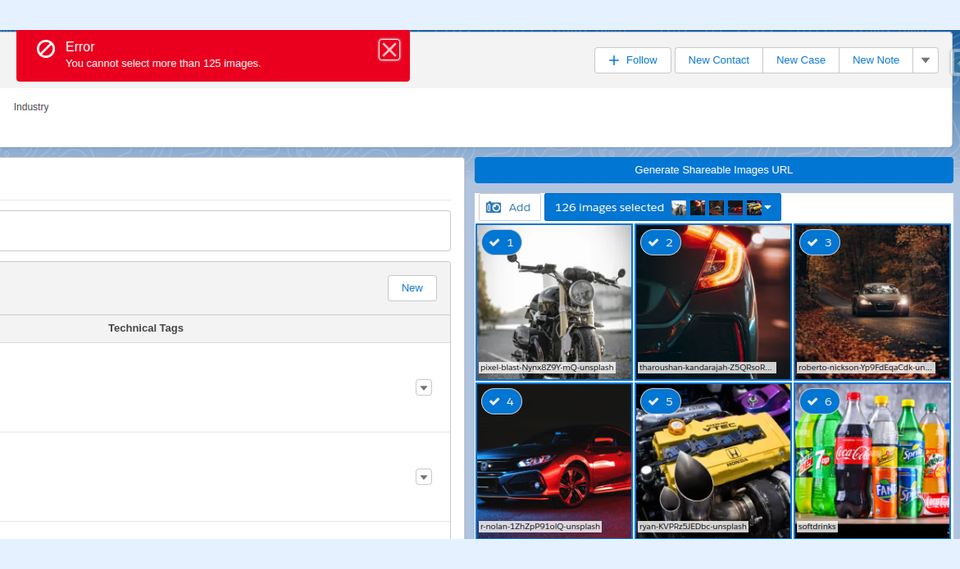Screen dimensions: 960x569
Task: Toggle selection badge number 3
Action: 818,242
